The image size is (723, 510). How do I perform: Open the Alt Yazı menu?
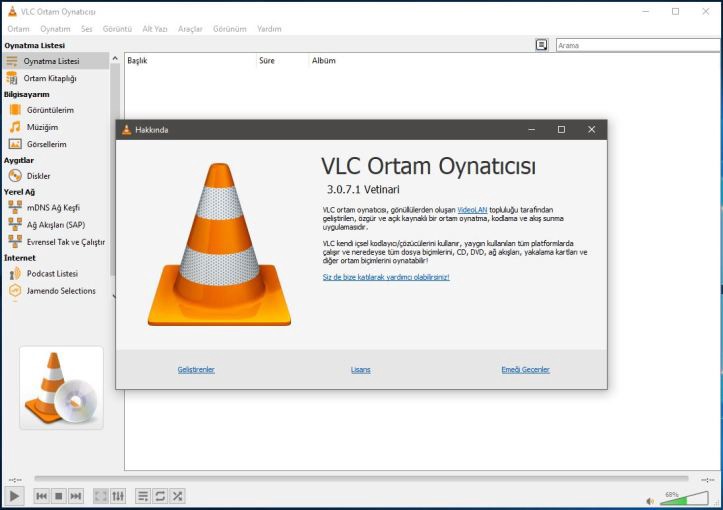pos(154,29)
